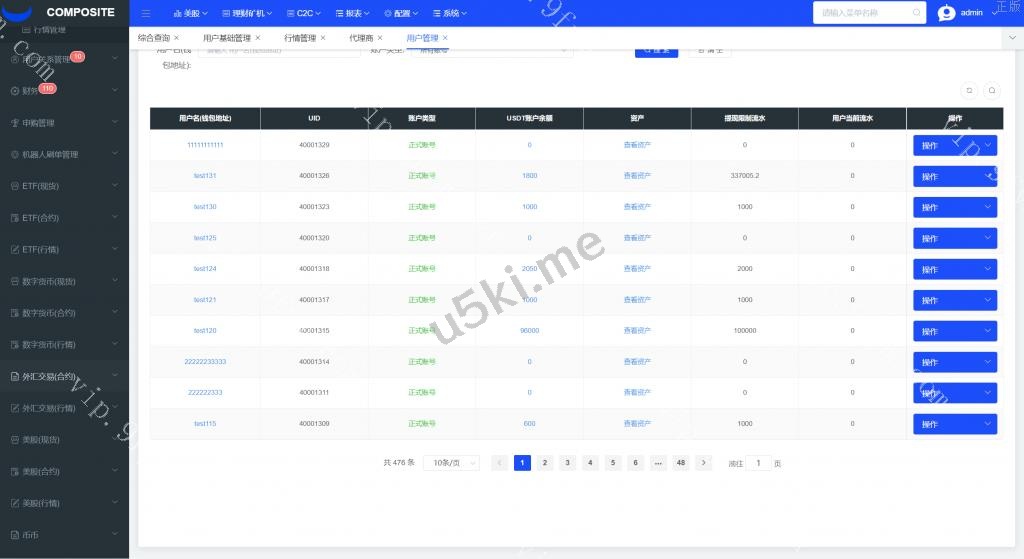The height and width of the screenshot is (559, 1024).
Task: Click the hamburger menu collapse icon
Action: click(x=146, y=13)
